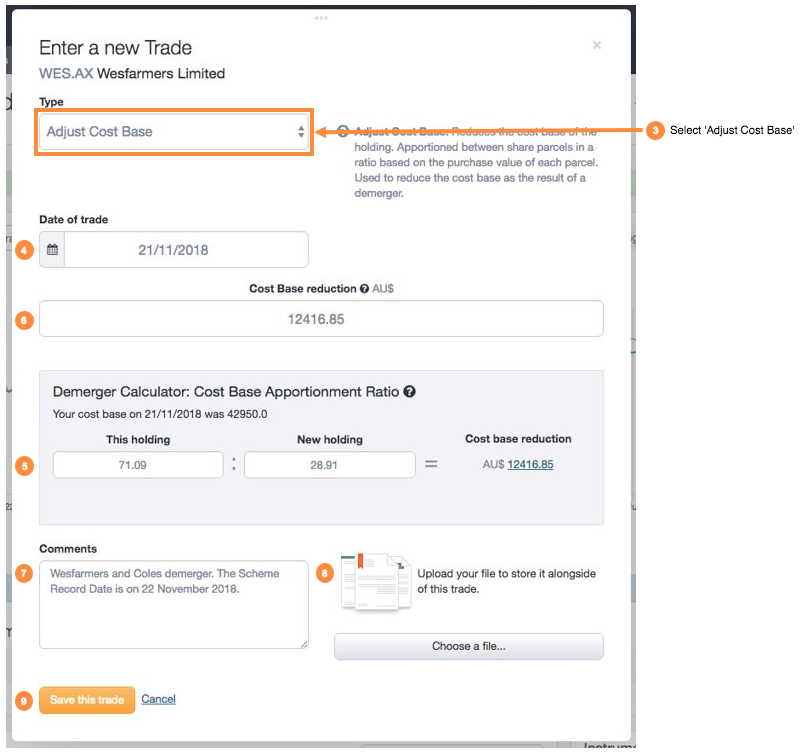This screenshot has width=802, height=754.
Task: Cancel the new trade
Action: pos(159,699)
